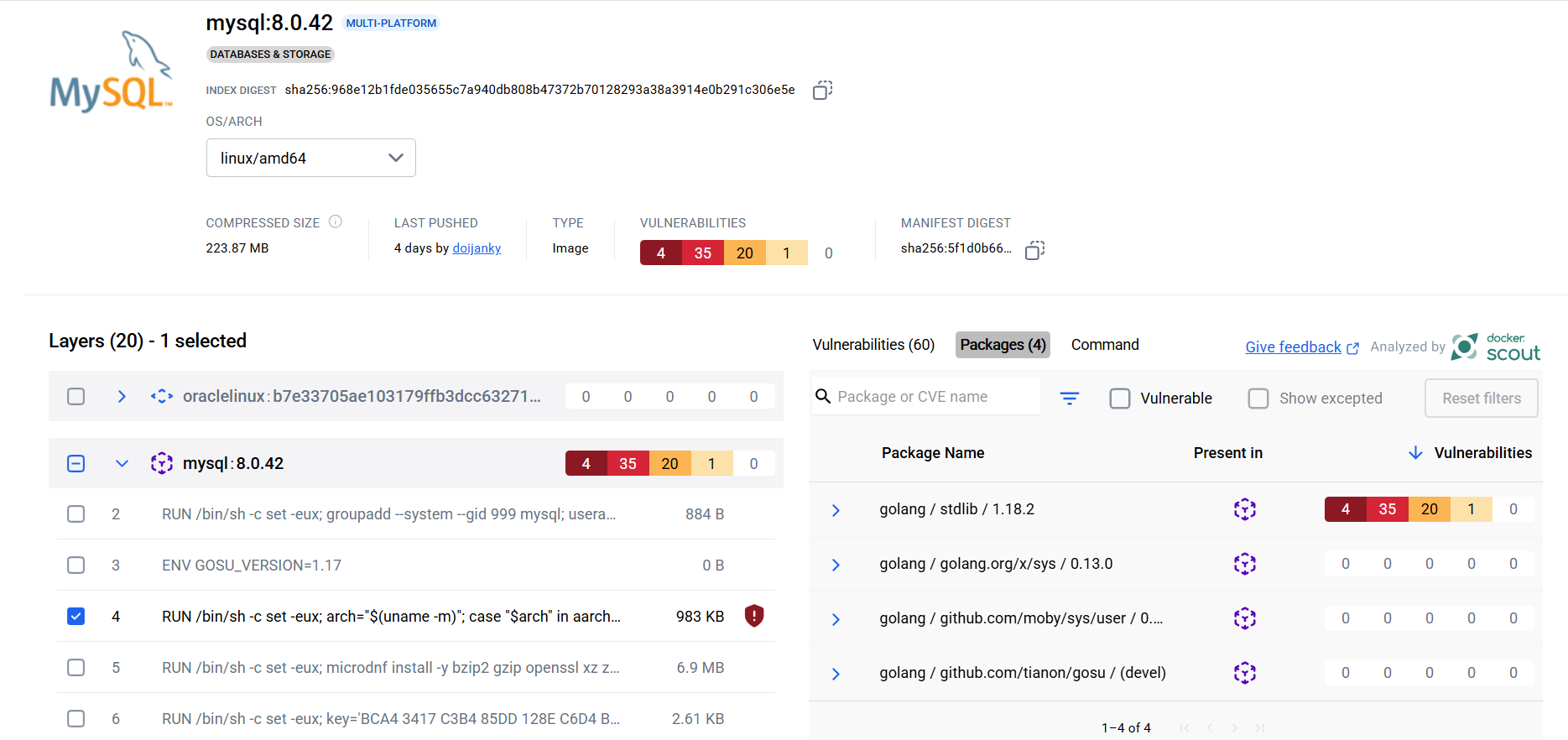Click the mysql:8.0.42 layer vulnerability bar

(669, 463)
